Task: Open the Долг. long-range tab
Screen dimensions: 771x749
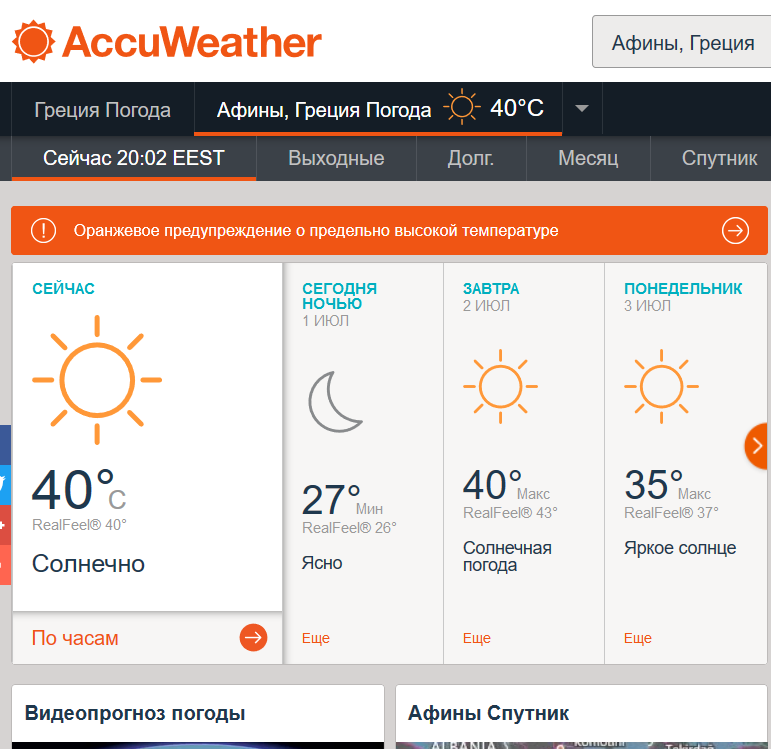Action: tap(470, 158)
